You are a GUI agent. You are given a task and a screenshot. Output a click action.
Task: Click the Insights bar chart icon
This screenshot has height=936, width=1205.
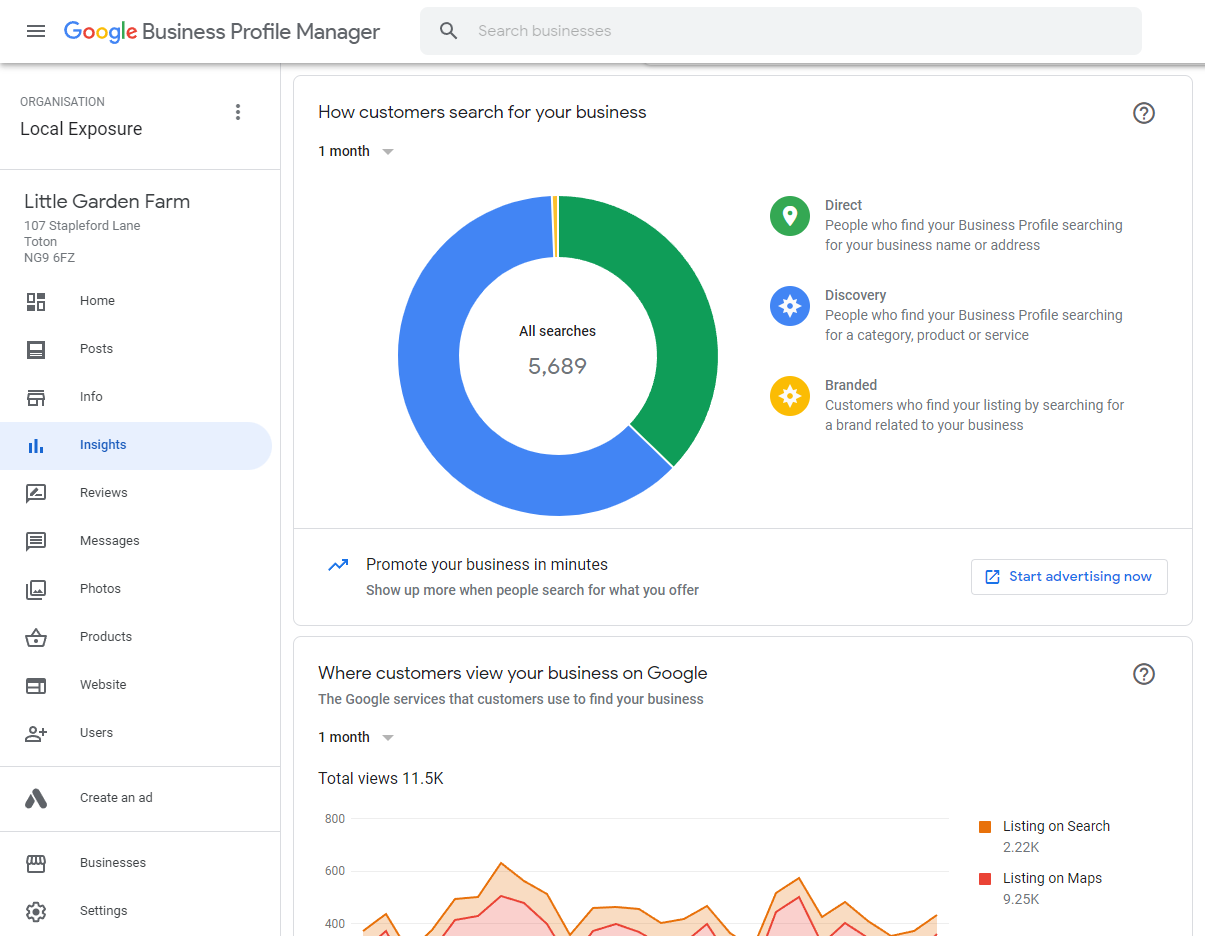pos(36,444)
